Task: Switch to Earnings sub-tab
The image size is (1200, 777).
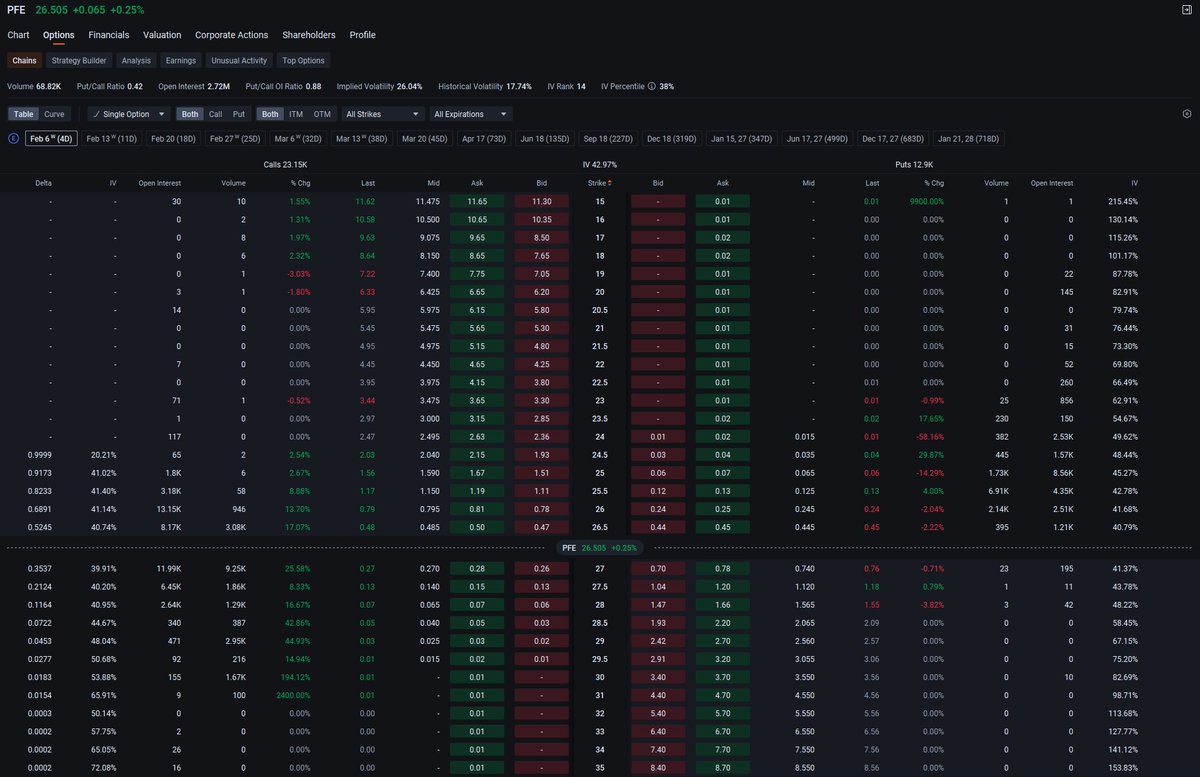Action: (x=181, y=61)
